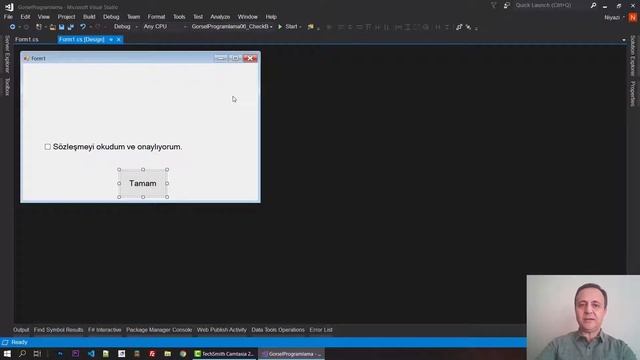Open the toolbar overflow options arrow

pyautogui.click(x=476, y=28)
